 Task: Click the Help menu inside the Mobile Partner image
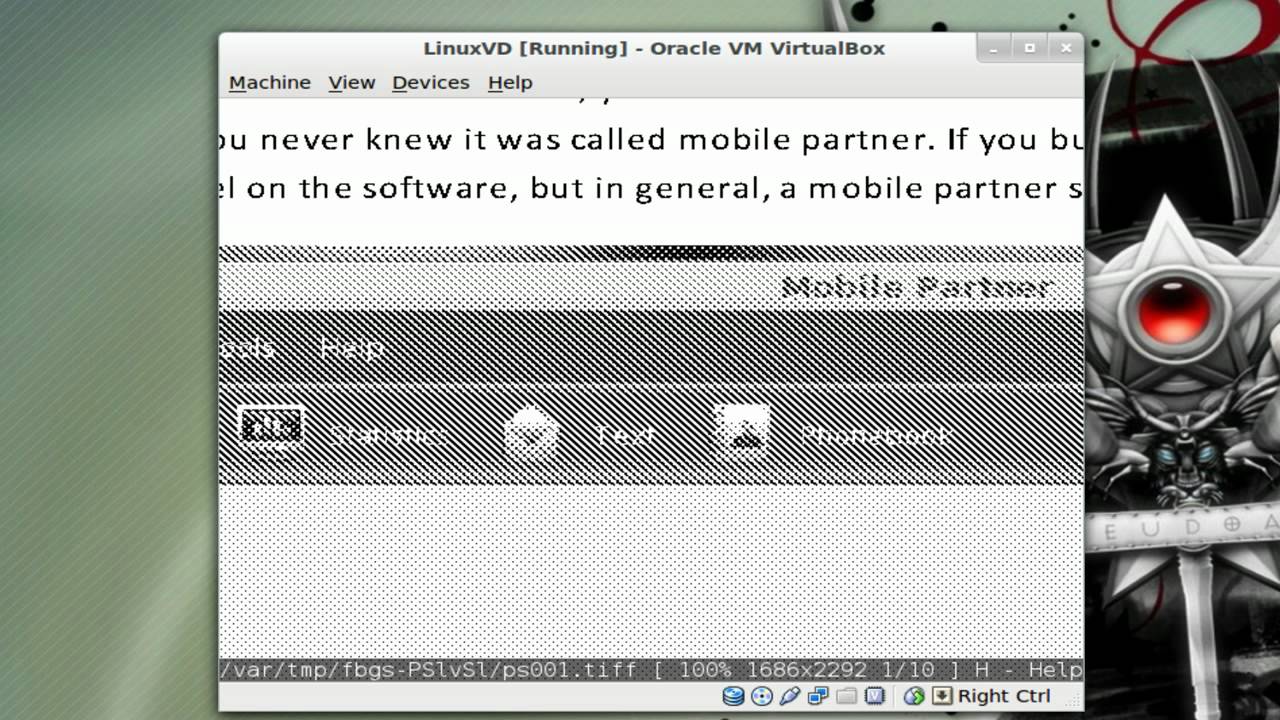(352, 348)
